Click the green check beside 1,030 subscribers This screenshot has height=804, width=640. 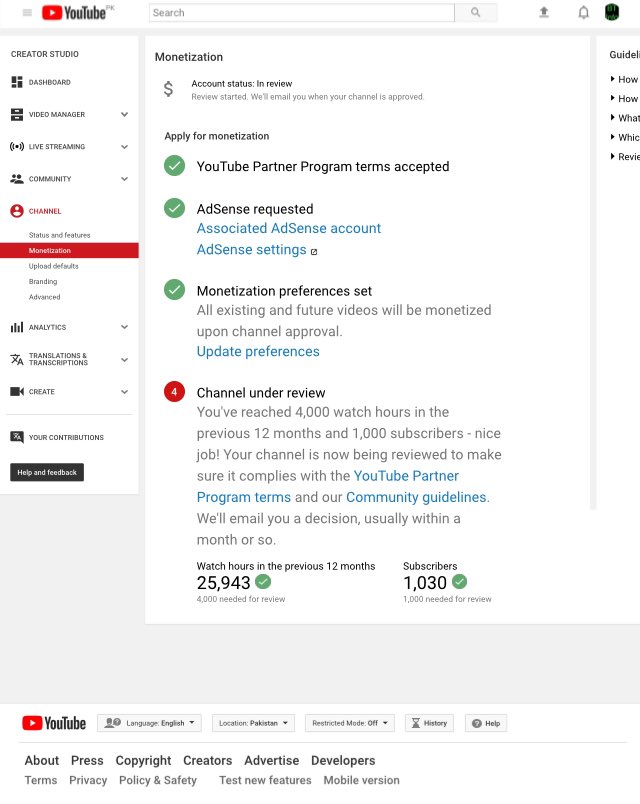click(459, 582)
